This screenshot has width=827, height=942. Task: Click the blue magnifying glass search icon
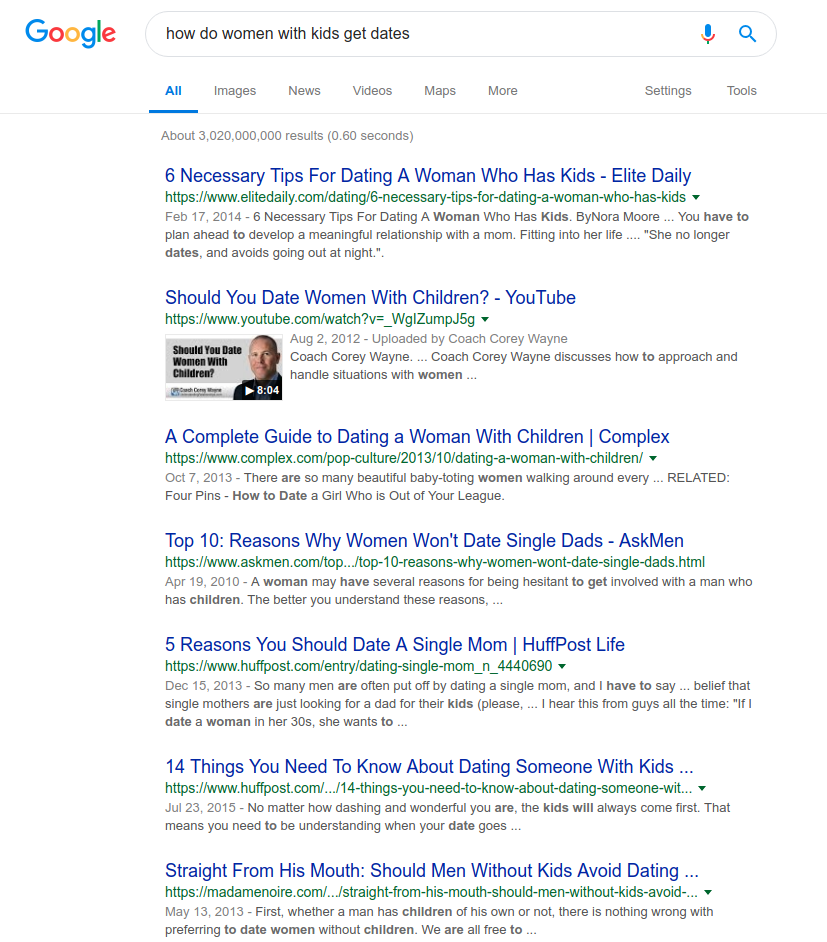click(x=747, y=34)
